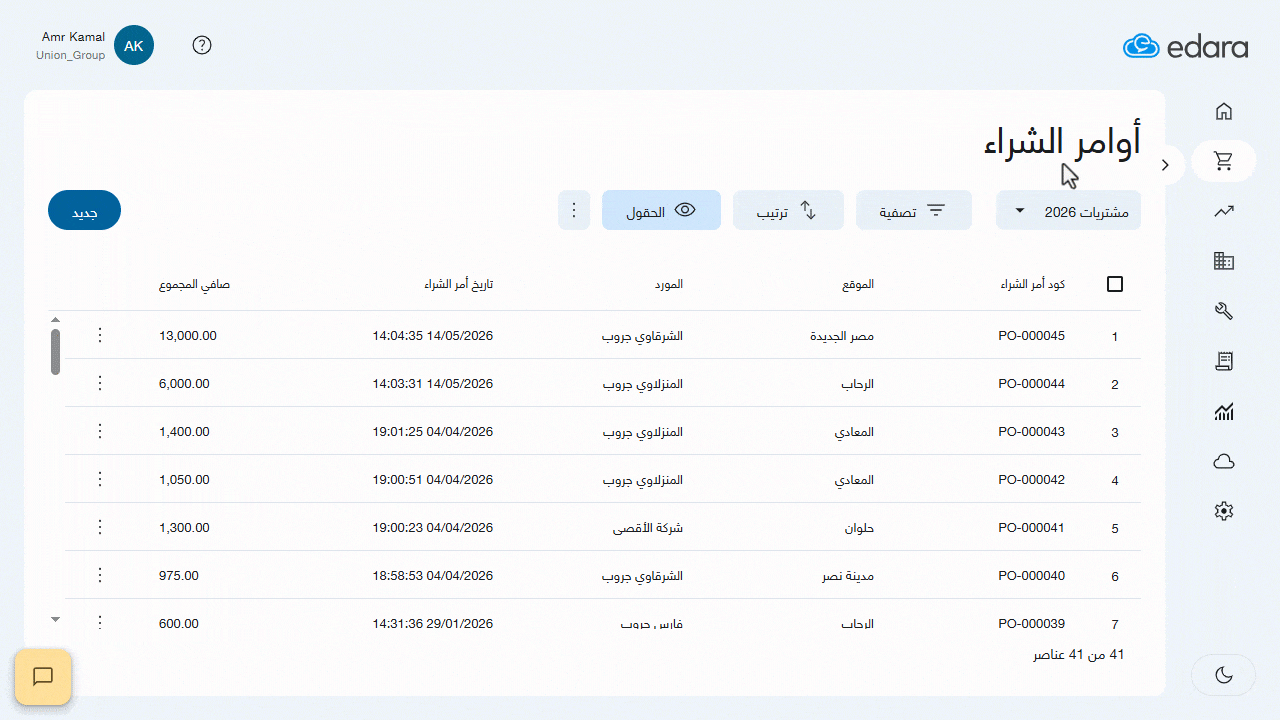Click the جديد new order button
The image size is (1280, 720).
click(84, 210)
